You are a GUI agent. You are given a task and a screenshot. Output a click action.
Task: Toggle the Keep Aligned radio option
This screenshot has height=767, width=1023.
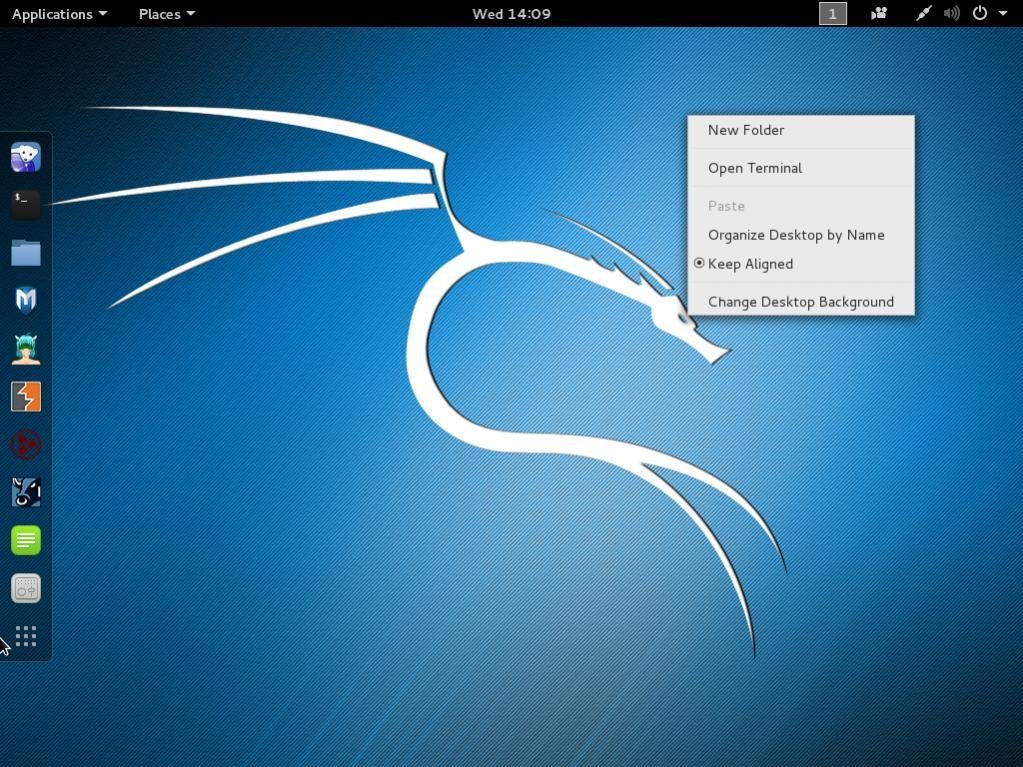[801, 263]
